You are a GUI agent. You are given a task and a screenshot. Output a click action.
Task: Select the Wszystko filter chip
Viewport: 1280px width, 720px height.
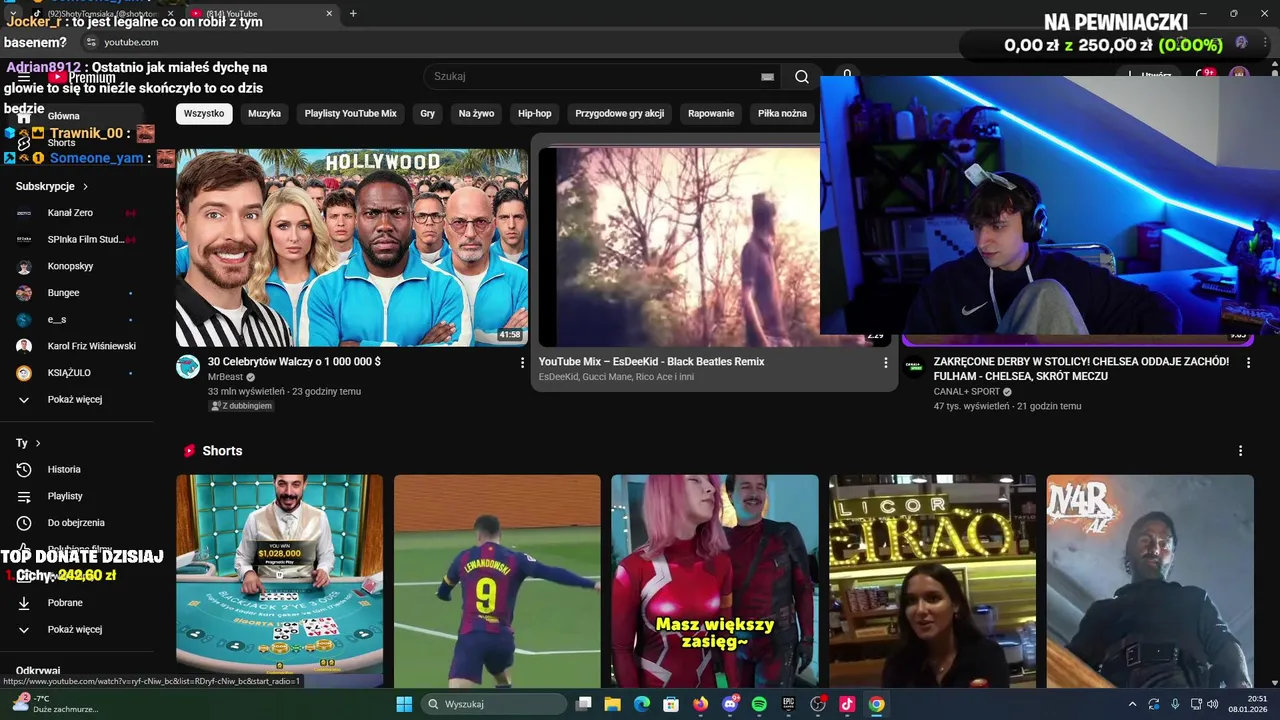click(x=204, y=114)
